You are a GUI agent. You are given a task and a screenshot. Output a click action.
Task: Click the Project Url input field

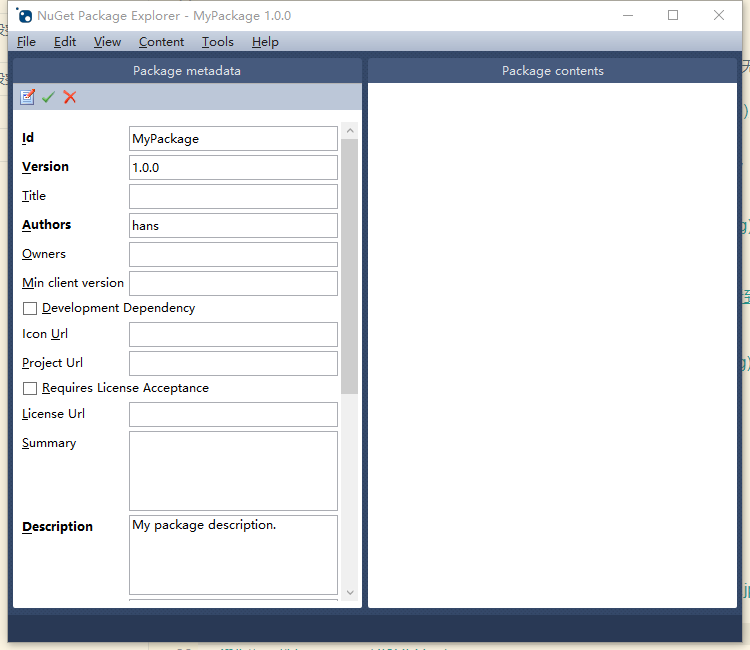tap(233, 364)
